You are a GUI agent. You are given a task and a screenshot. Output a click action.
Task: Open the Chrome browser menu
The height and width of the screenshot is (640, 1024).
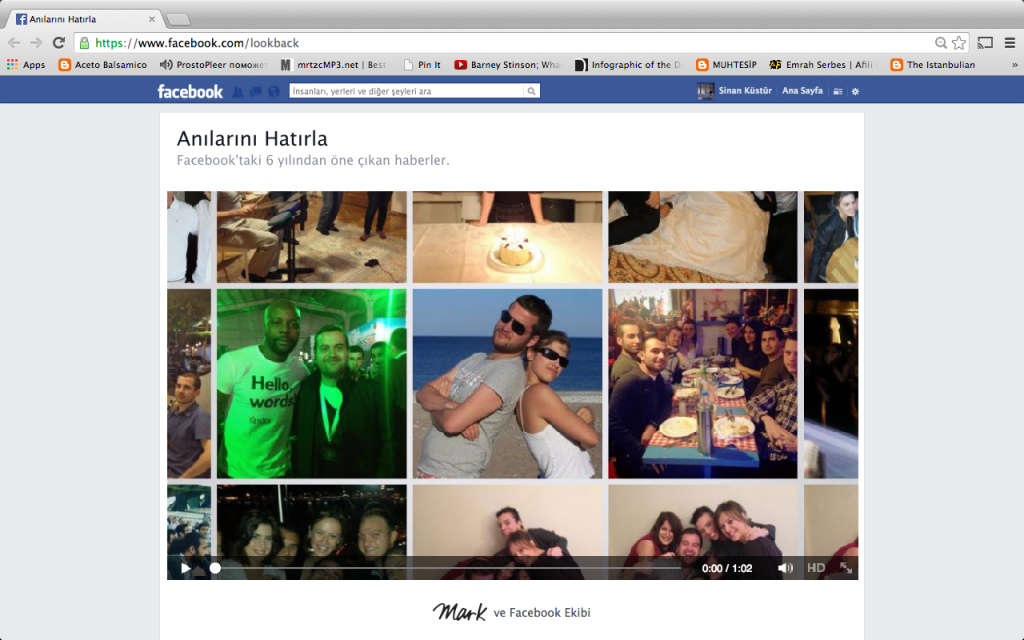[x=1008, y=44]
